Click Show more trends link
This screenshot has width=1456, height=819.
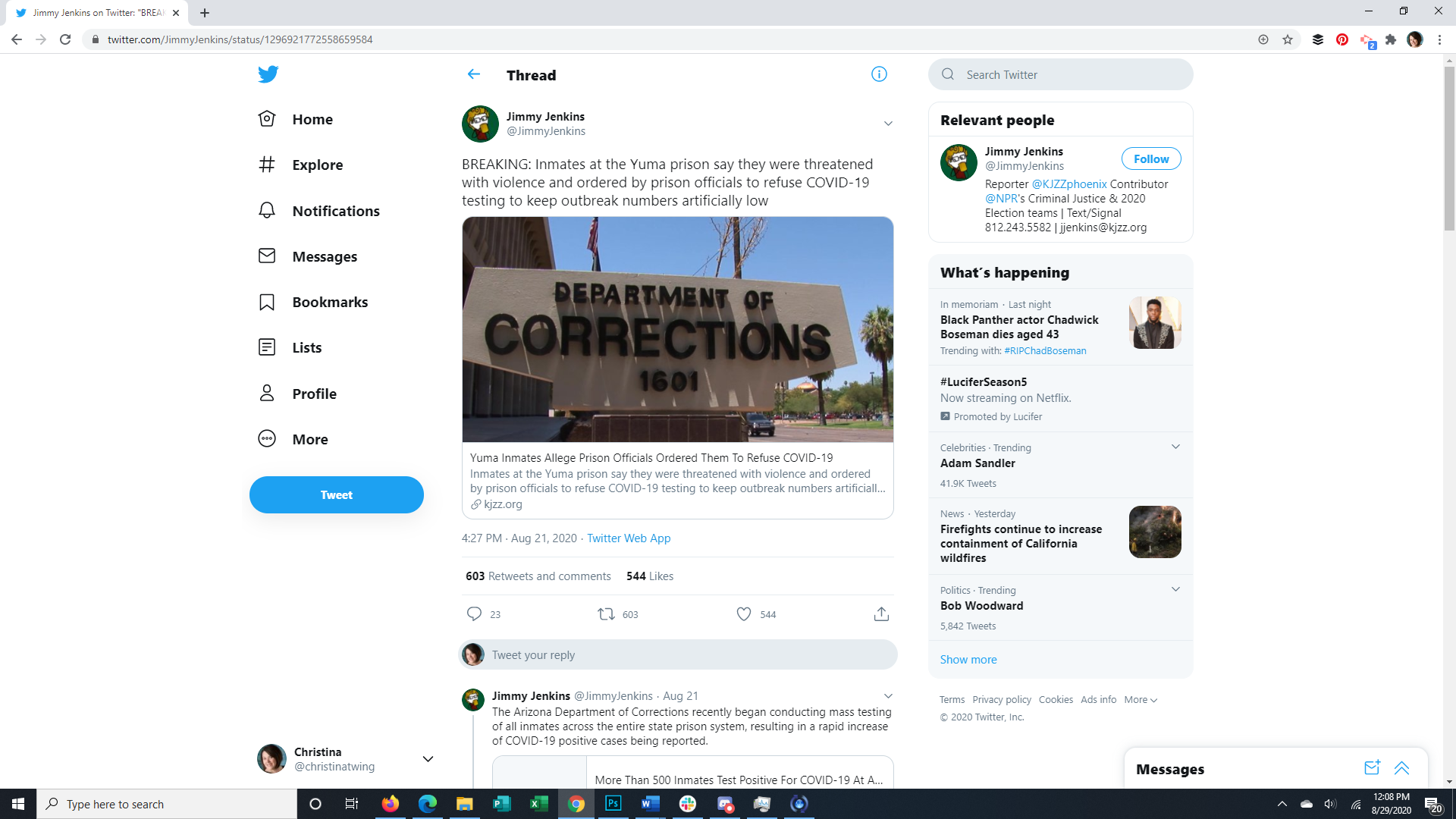click(968, 660)
